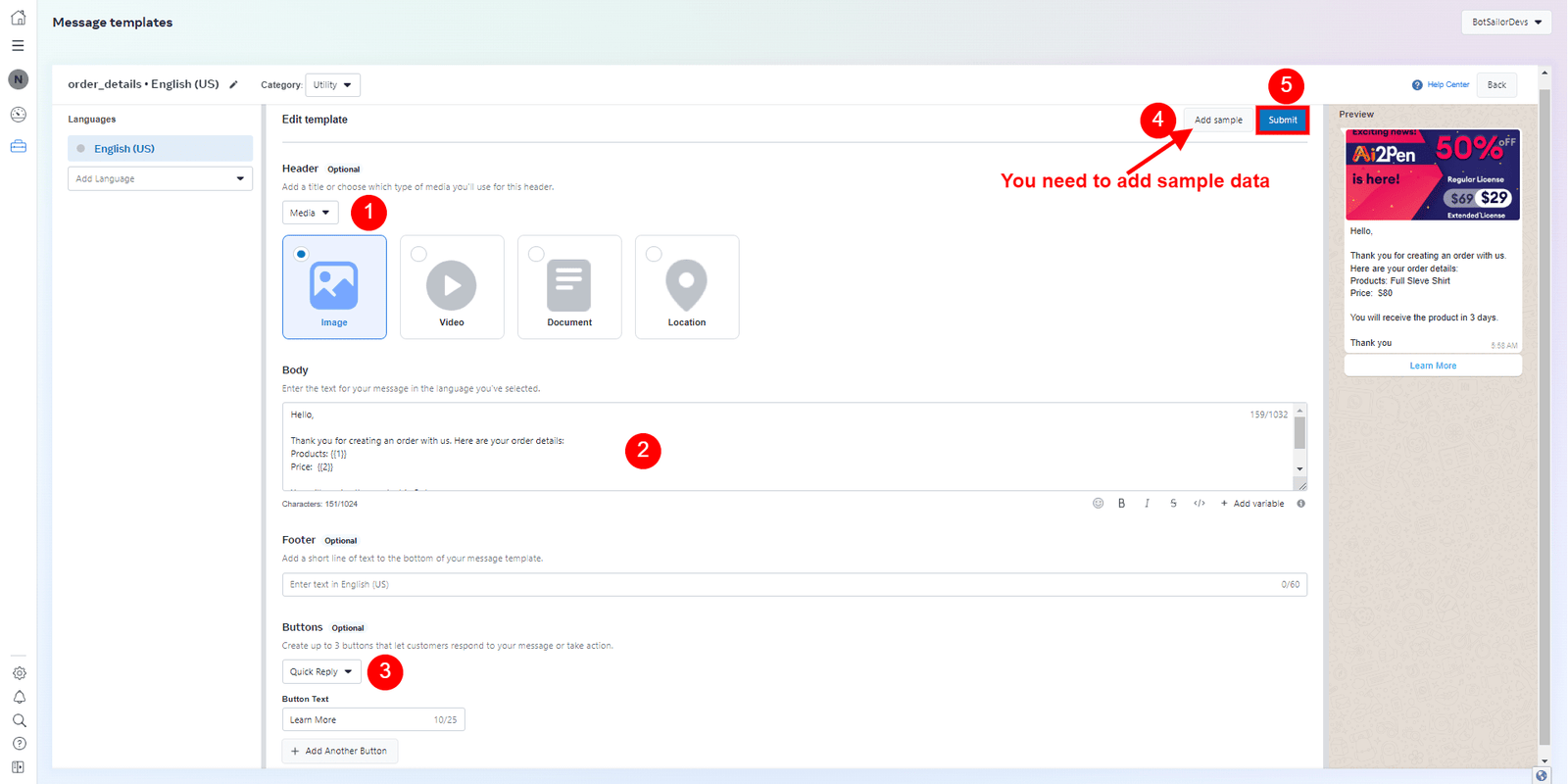The width and height of the screenshot is (1568, 784).
Task: Open the notifications bell in sidebar
Action: [x=19, y=697]
